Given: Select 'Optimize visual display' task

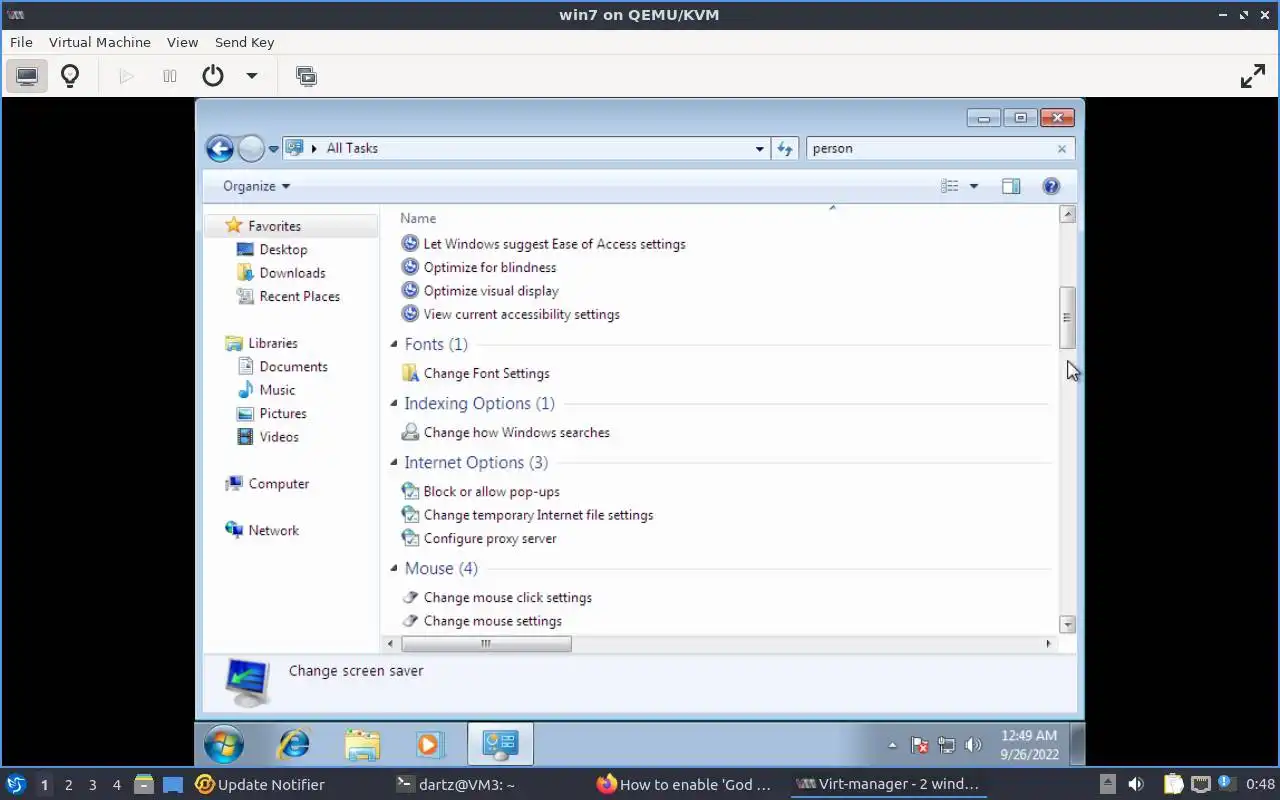Looking at the screenshot, I should point(491,291).
